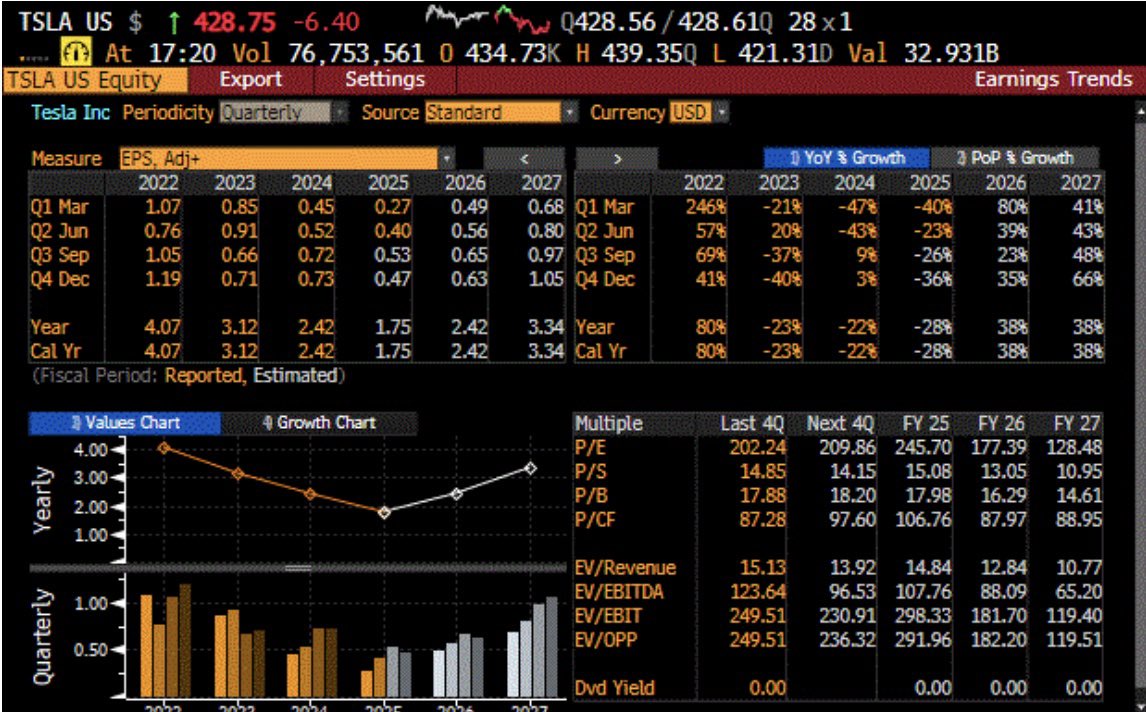1146x712 pixels.
Task: Switch to YoY % Growth tab
Action: (x=846, y=158)
